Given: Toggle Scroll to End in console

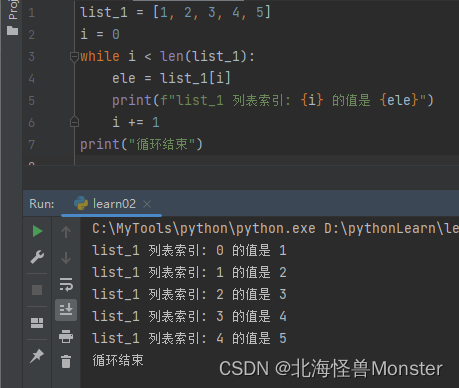Looking at the screenshot, I should click(66, 310).
